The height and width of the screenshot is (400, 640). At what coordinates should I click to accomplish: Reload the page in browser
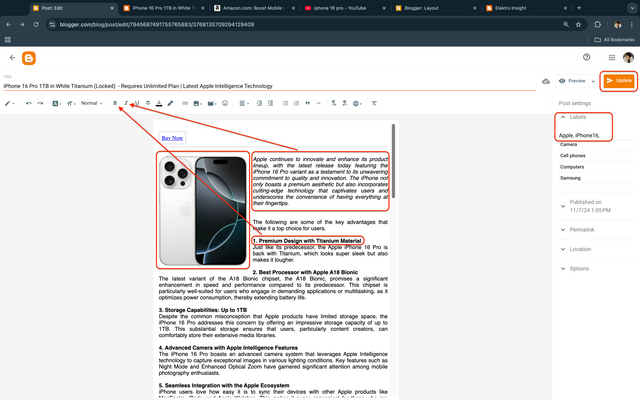point(36,24)
